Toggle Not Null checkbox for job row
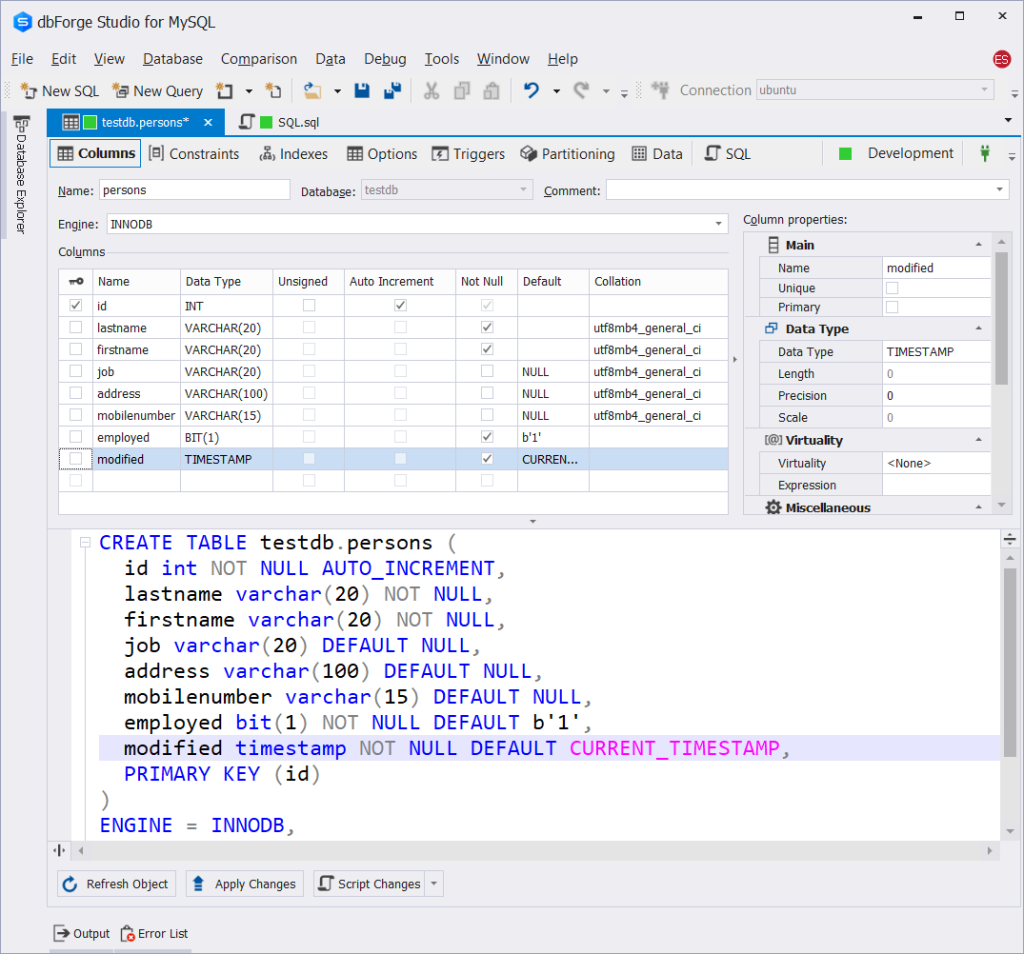This screenshot has height=954, width=1024. (487, 371)
